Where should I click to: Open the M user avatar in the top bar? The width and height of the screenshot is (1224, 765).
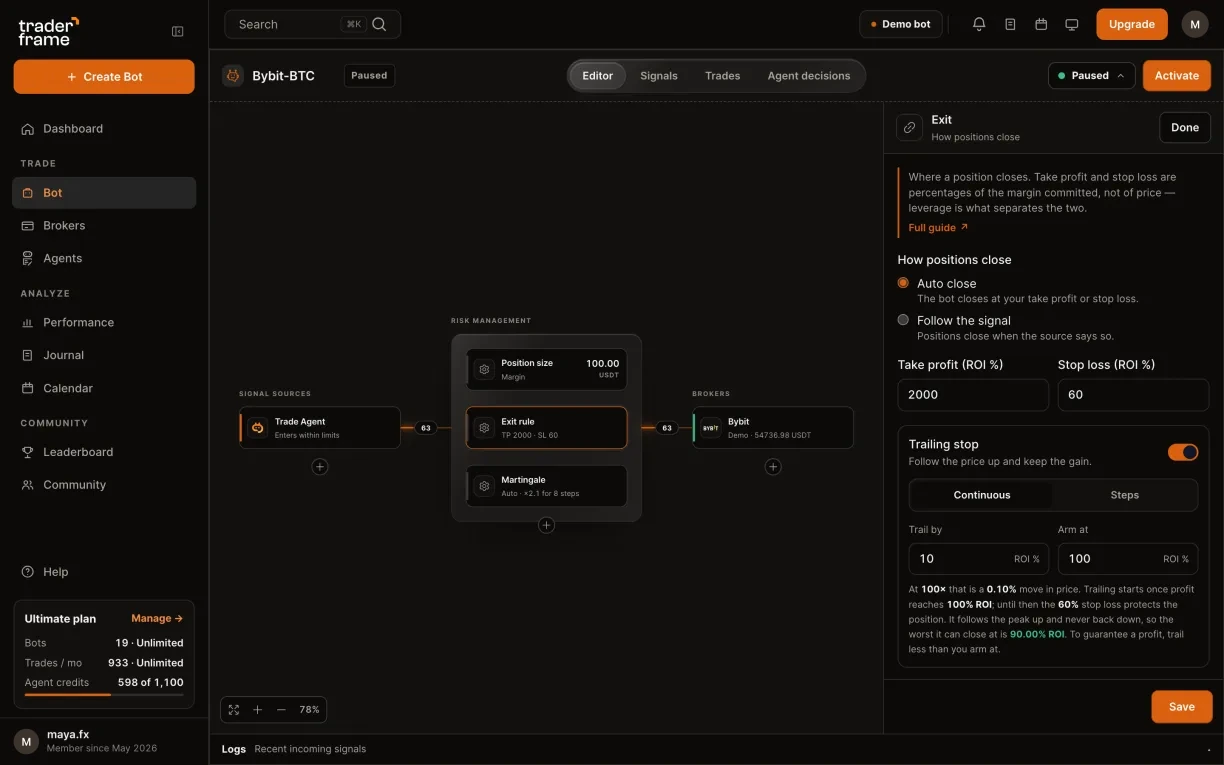click(1195, 24)
